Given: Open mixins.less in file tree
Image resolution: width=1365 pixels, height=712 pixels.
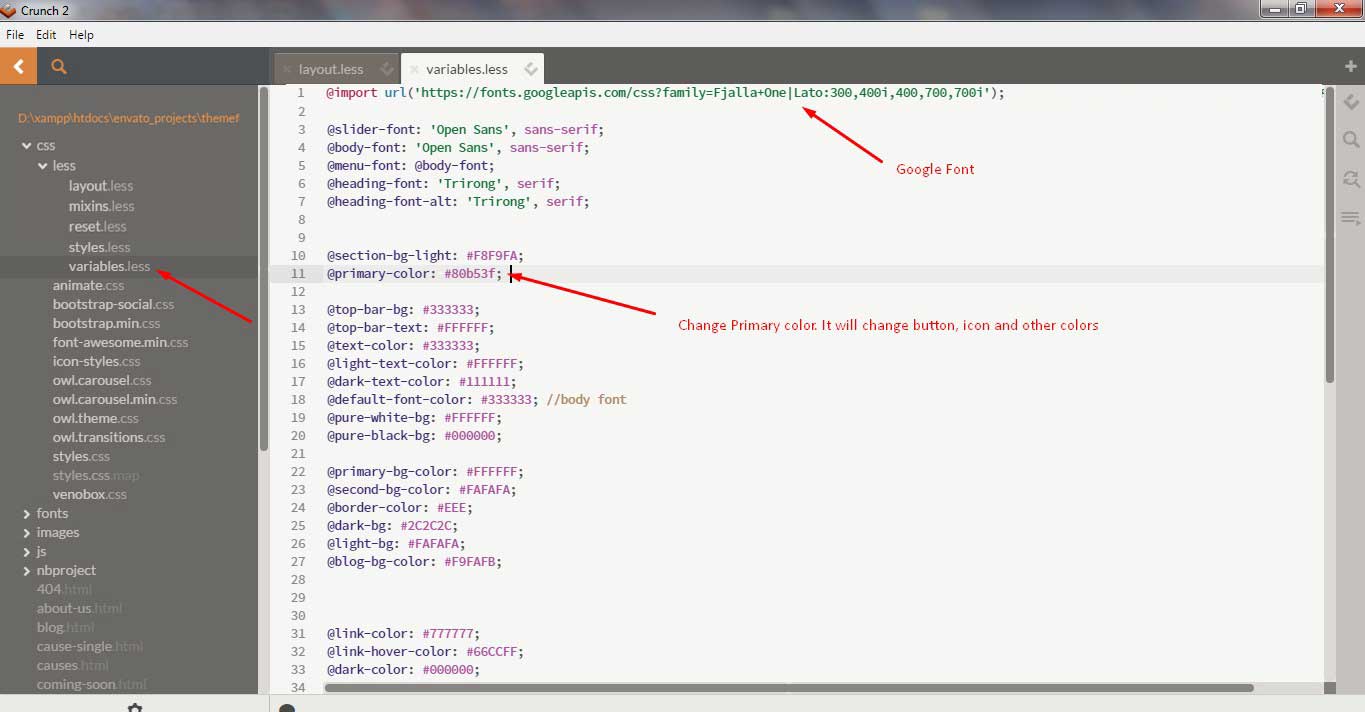Looking at the screenshot, I should click(101, 206).
